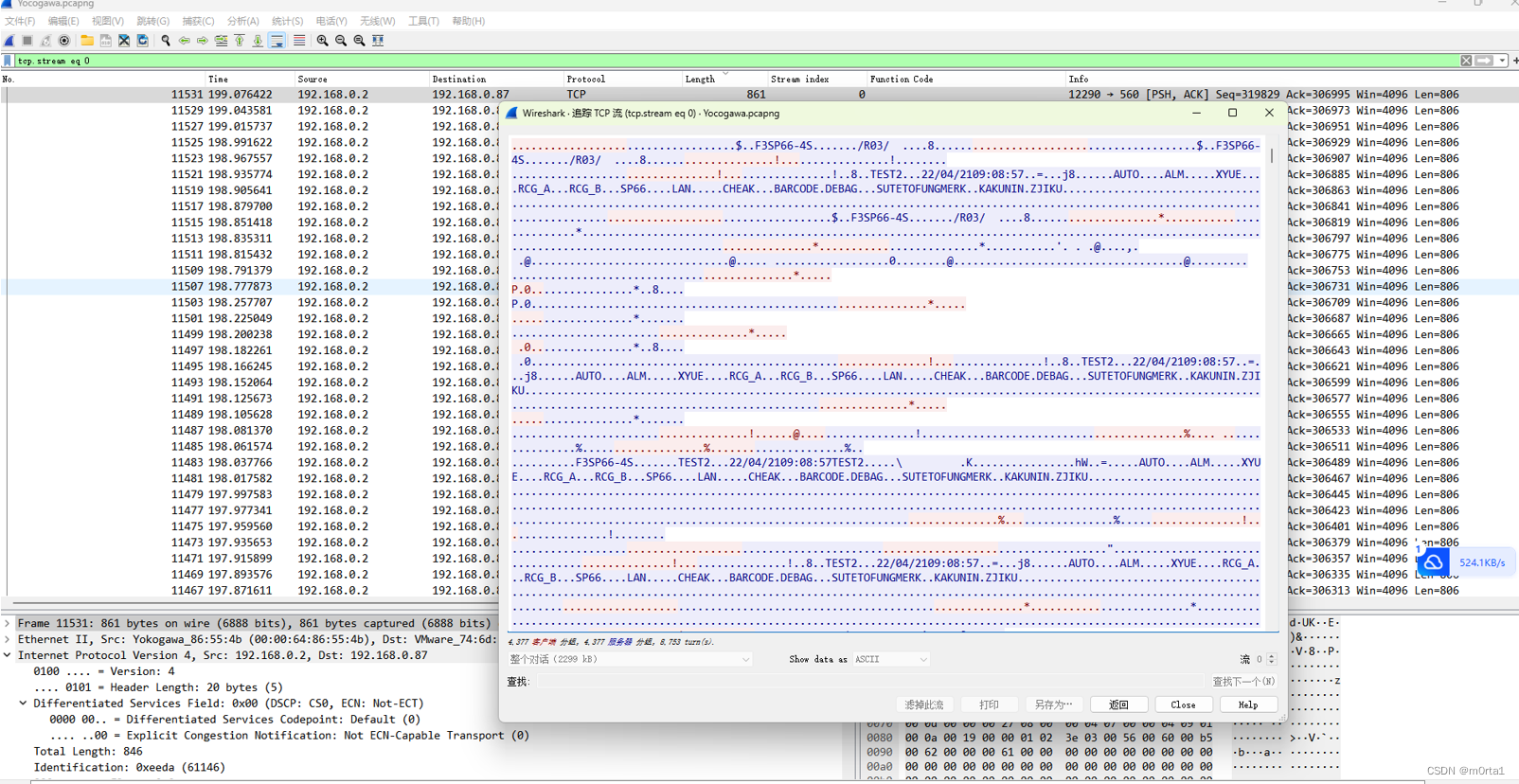Click the stop capture square icon
1519x784 pixels.
pyautogui.click(x=27, y=41)
